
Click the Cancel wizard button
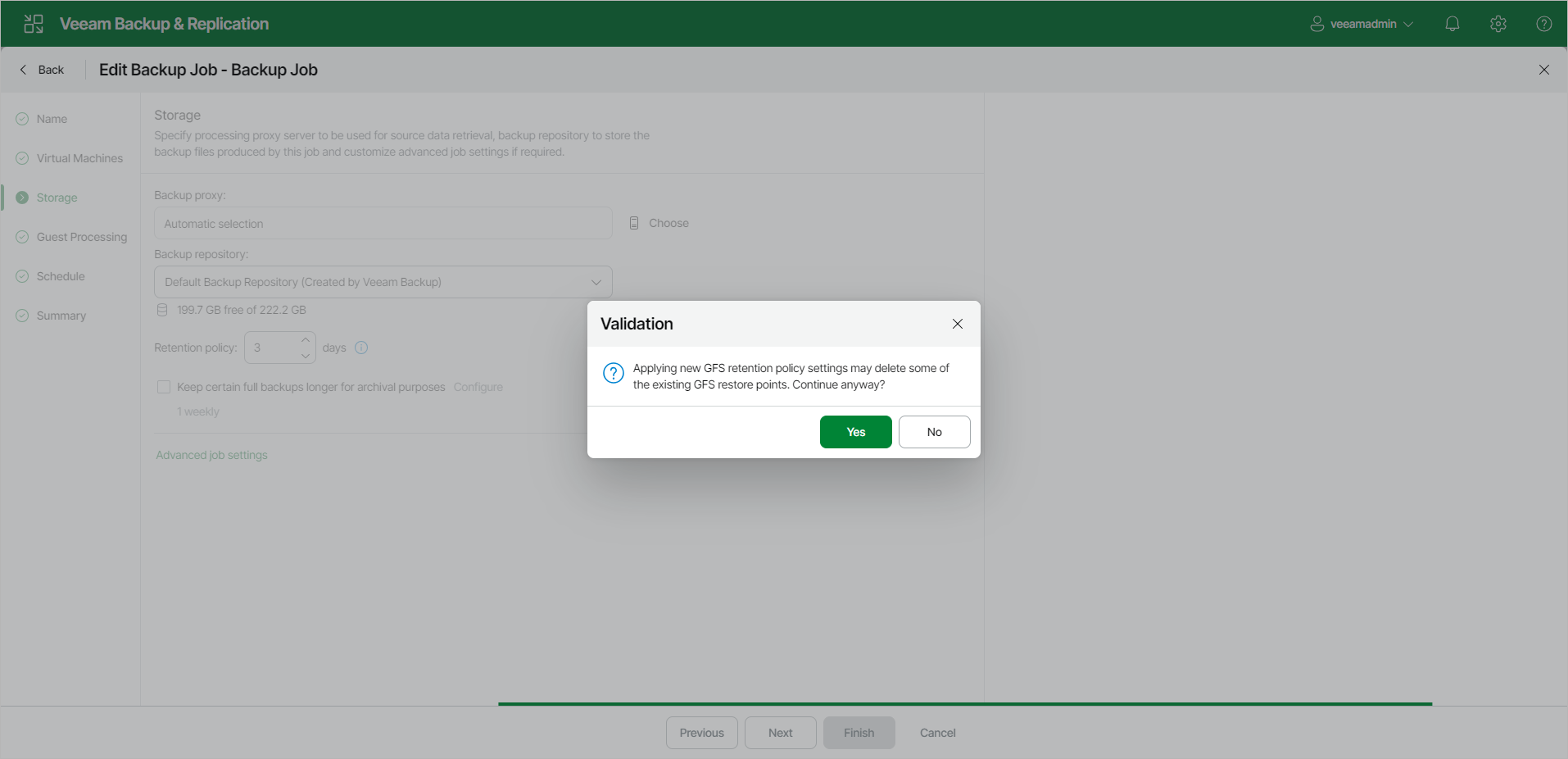pos(938,733)
